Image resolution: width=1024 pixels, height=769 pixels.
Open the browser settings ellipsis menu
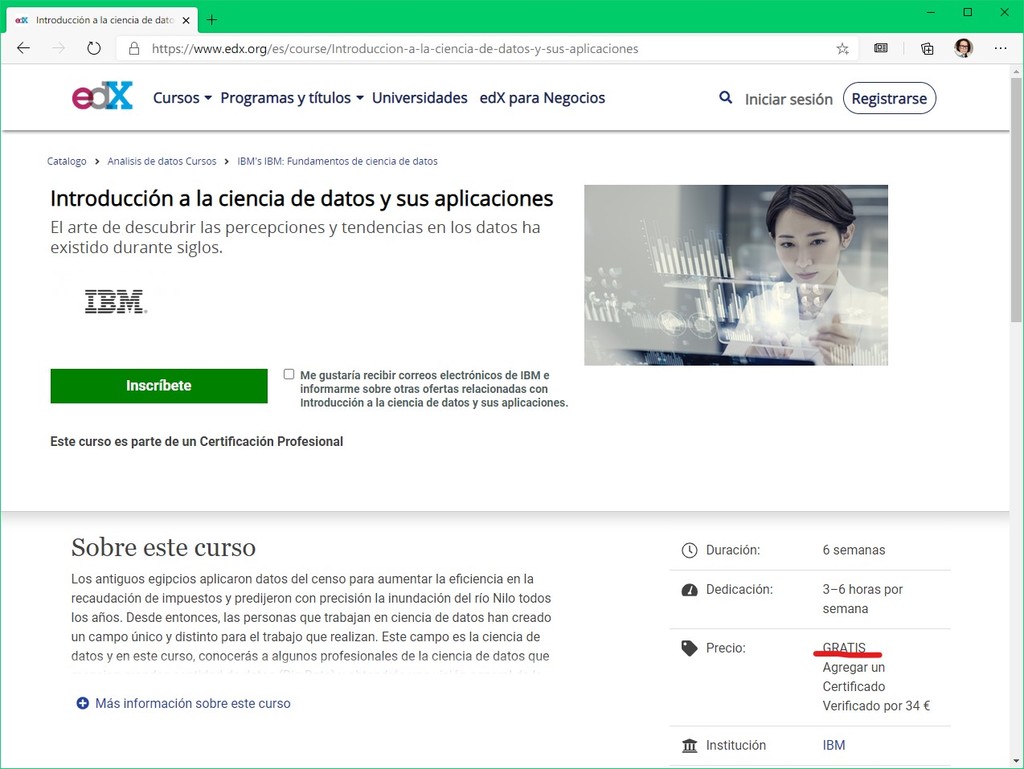coord(1000,48)
